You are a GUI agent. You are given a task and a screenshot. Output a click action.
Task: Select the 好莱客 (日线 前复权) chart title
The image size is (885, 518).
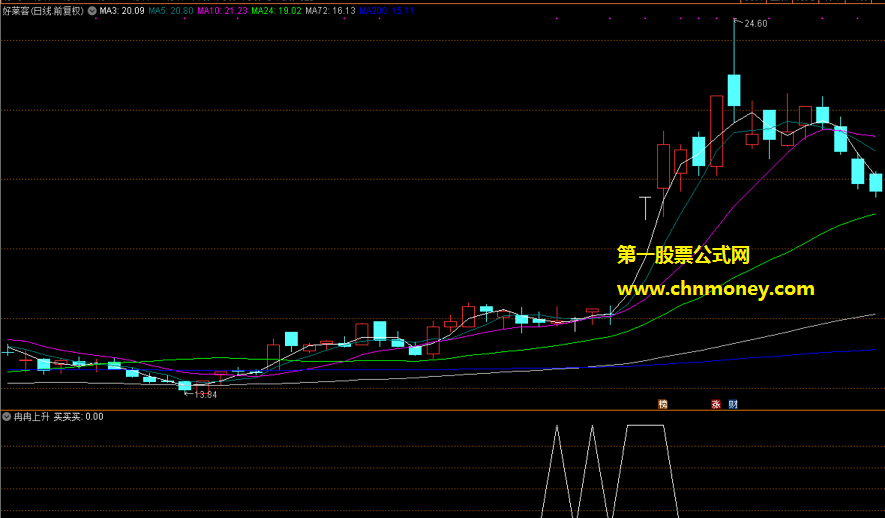43,11
